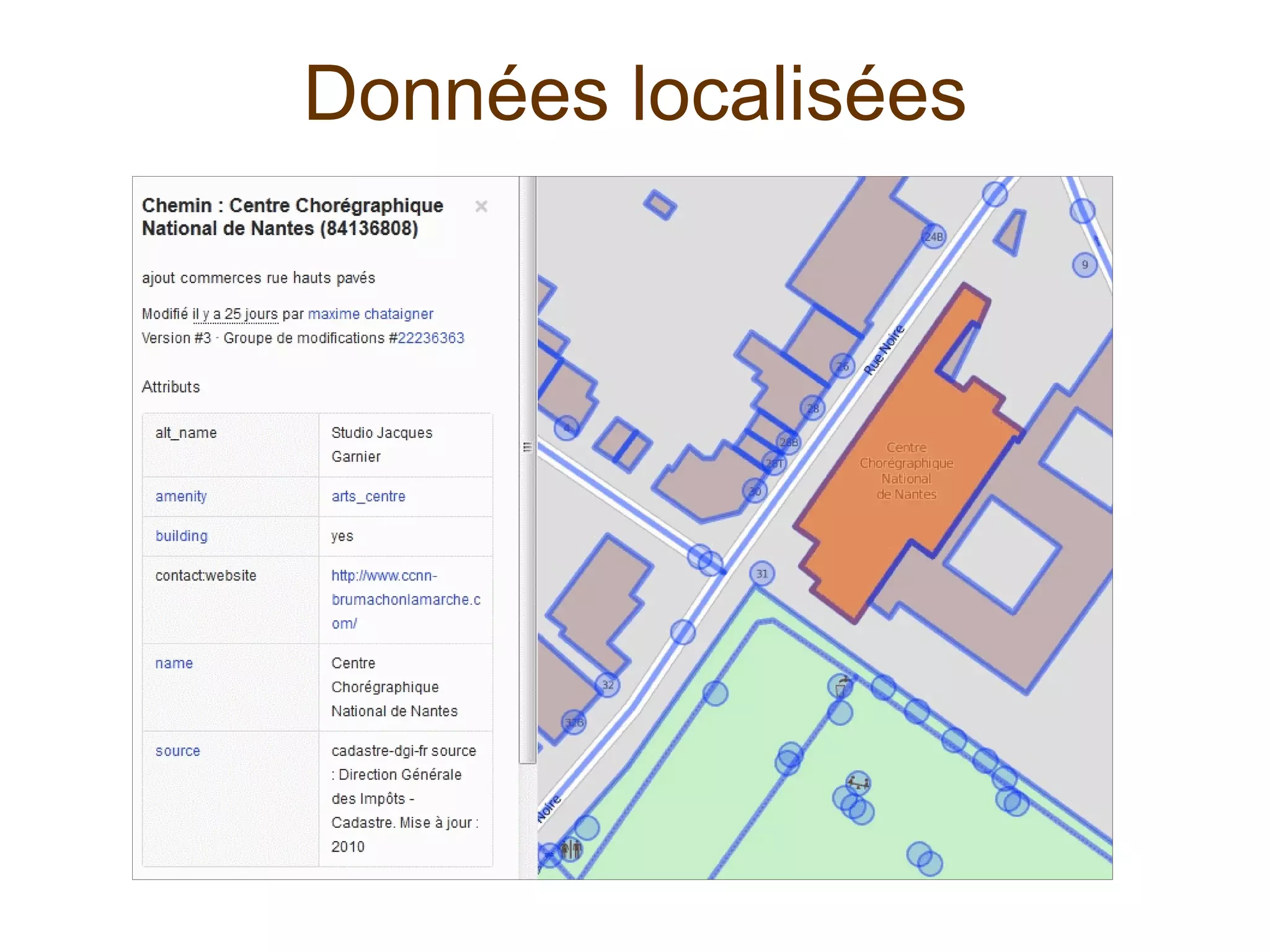
Task: Click the Chemin title heading text
Action: 293,217
